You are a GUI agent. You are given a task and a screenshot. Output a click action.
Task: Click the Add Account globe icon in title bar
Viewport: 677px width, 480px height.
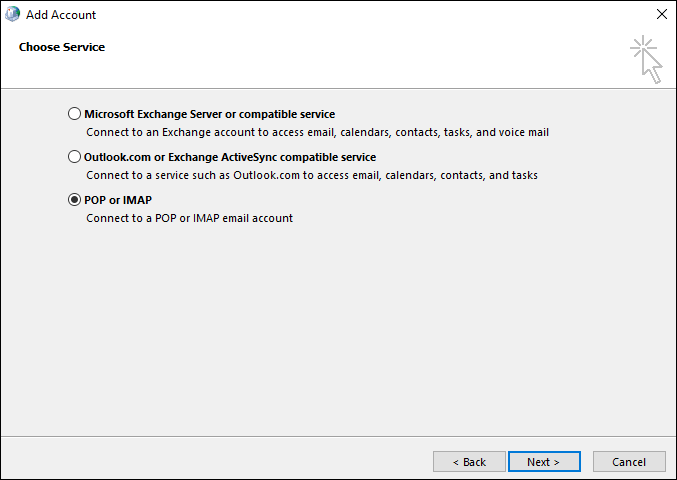pos(12,14)
